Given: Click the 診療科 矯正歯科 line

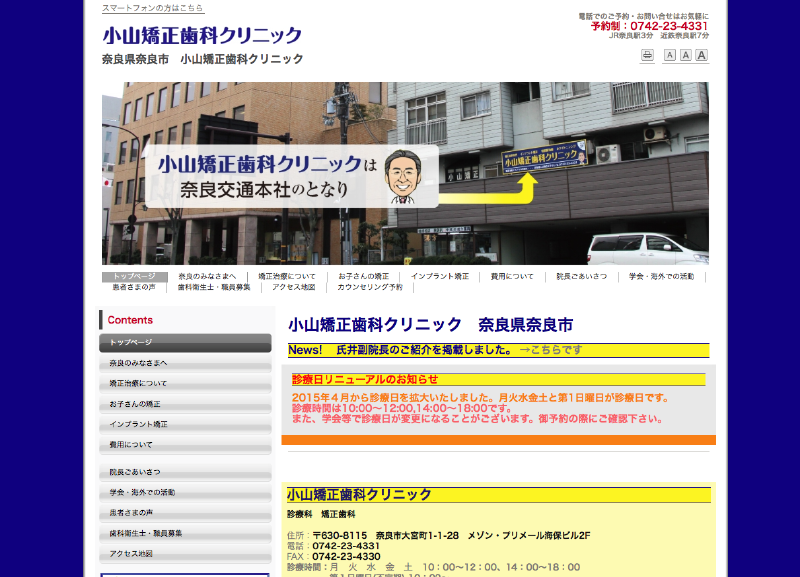Looking at the screenshot, I should click(x=321, y=514).
